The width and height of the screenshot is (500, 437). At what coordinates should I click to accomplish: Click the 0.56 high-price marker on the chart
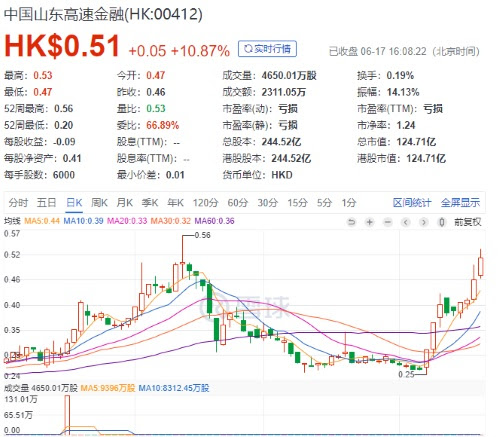[x=202, y=235]
